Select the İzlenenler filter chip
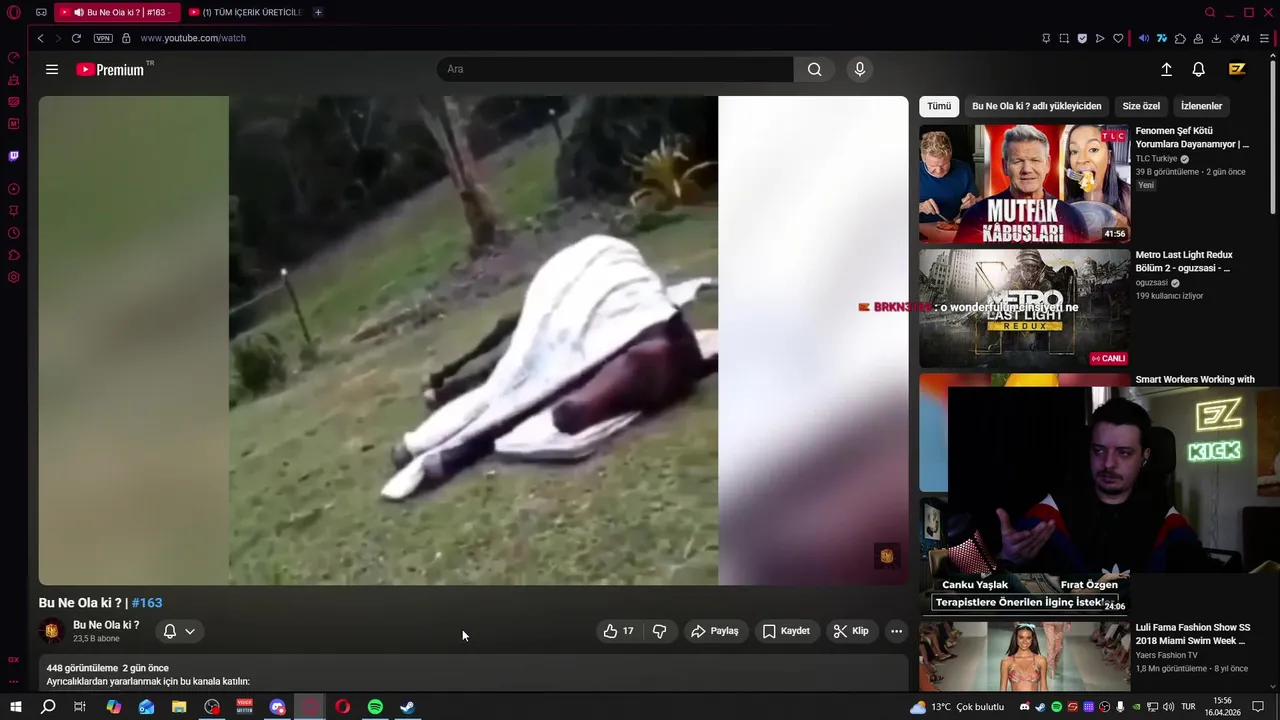Image resolution: width=1280 pixels, height=720 pixels. coord(1201,106)
